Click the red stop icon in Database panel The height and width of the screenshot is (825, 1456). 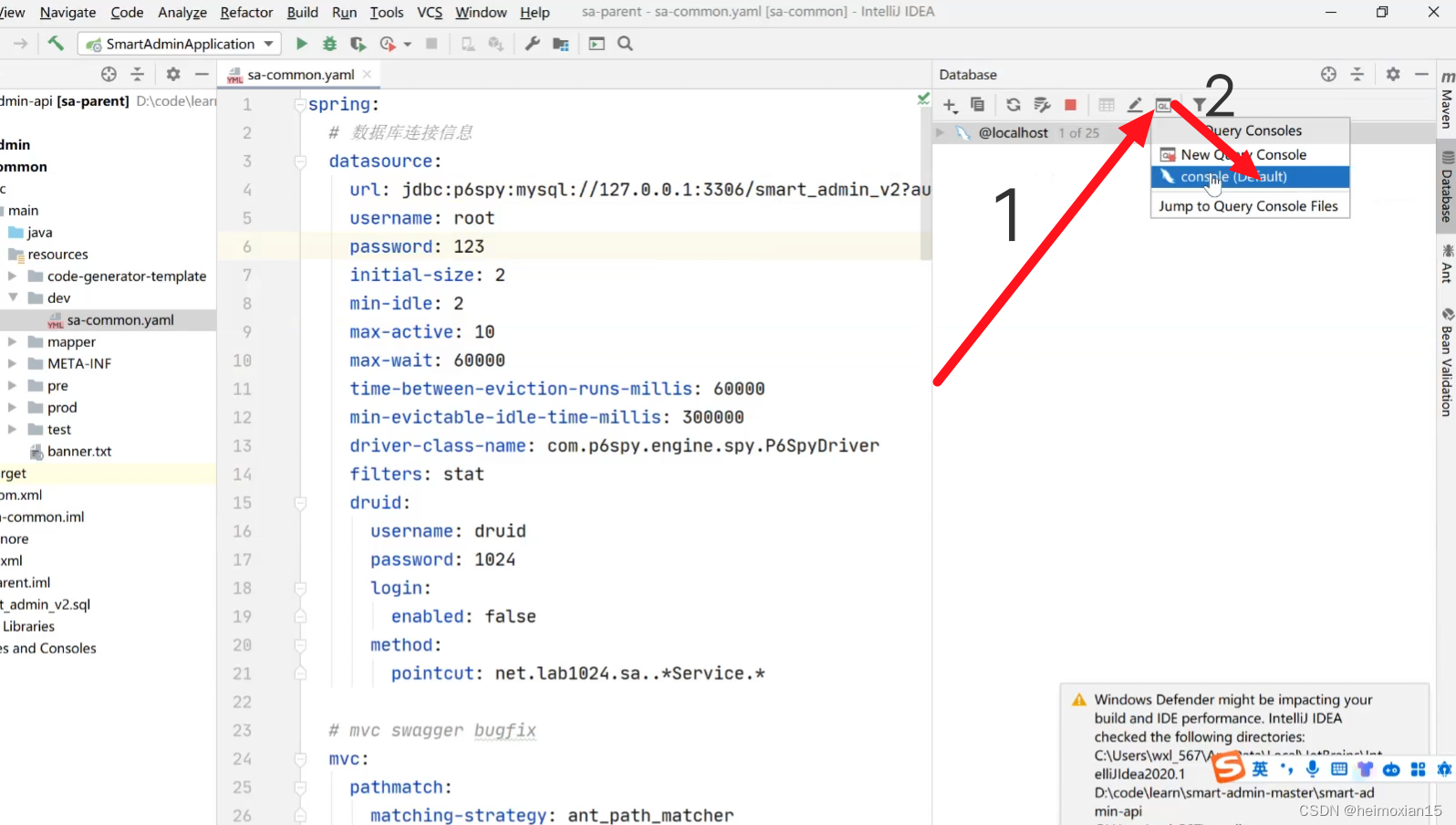[1070, 105]
